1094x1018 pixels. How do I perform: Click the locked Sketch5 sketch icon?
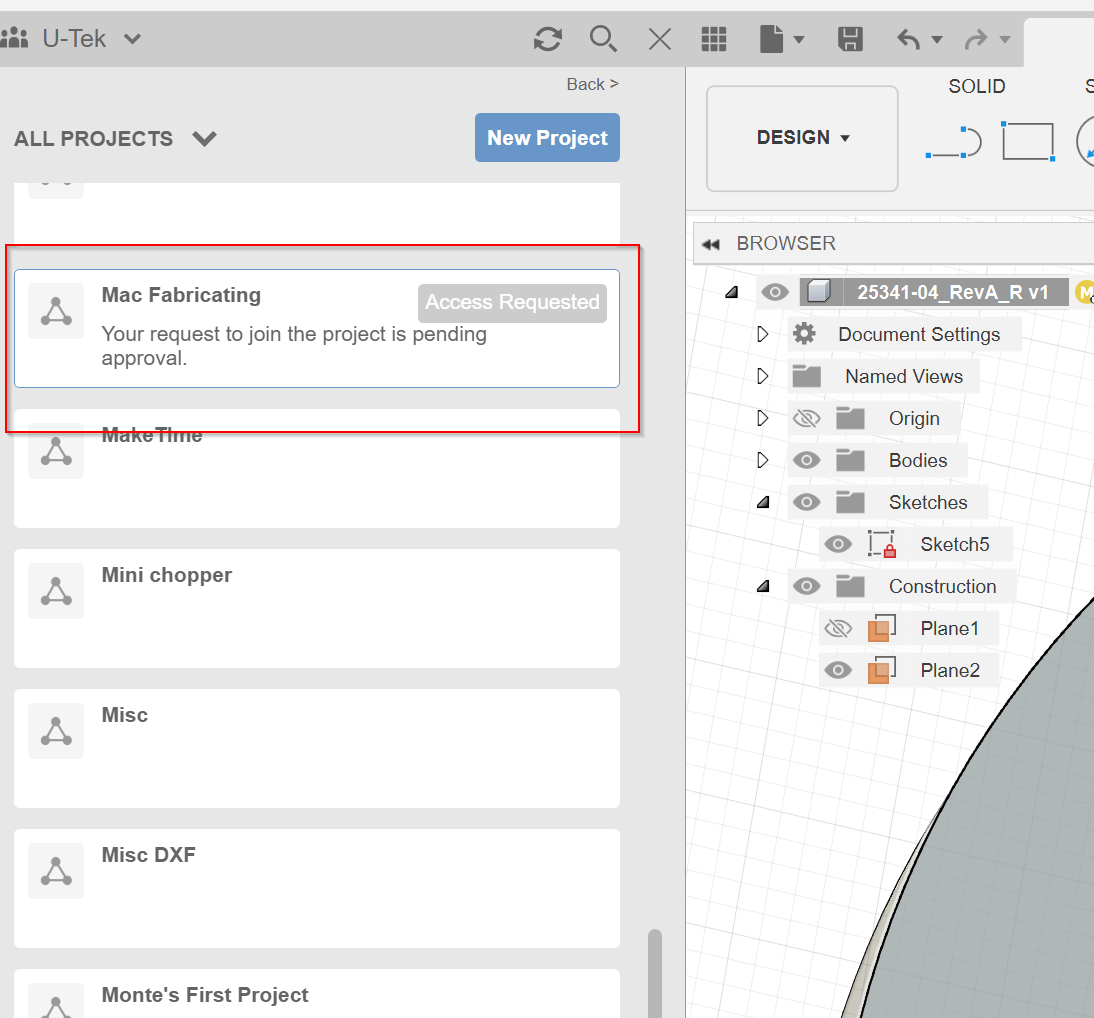882,544
